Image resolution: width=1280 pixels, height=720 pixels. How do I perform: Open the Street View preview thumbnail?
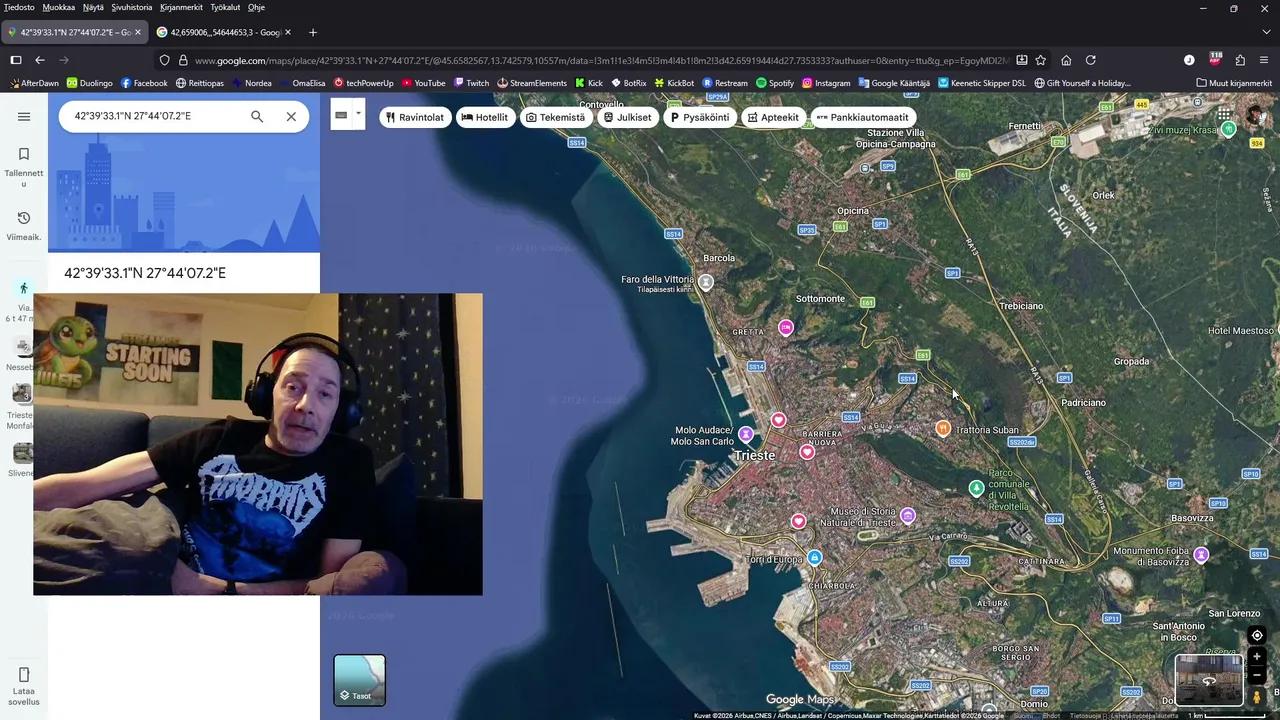(x=1208, y=680)
